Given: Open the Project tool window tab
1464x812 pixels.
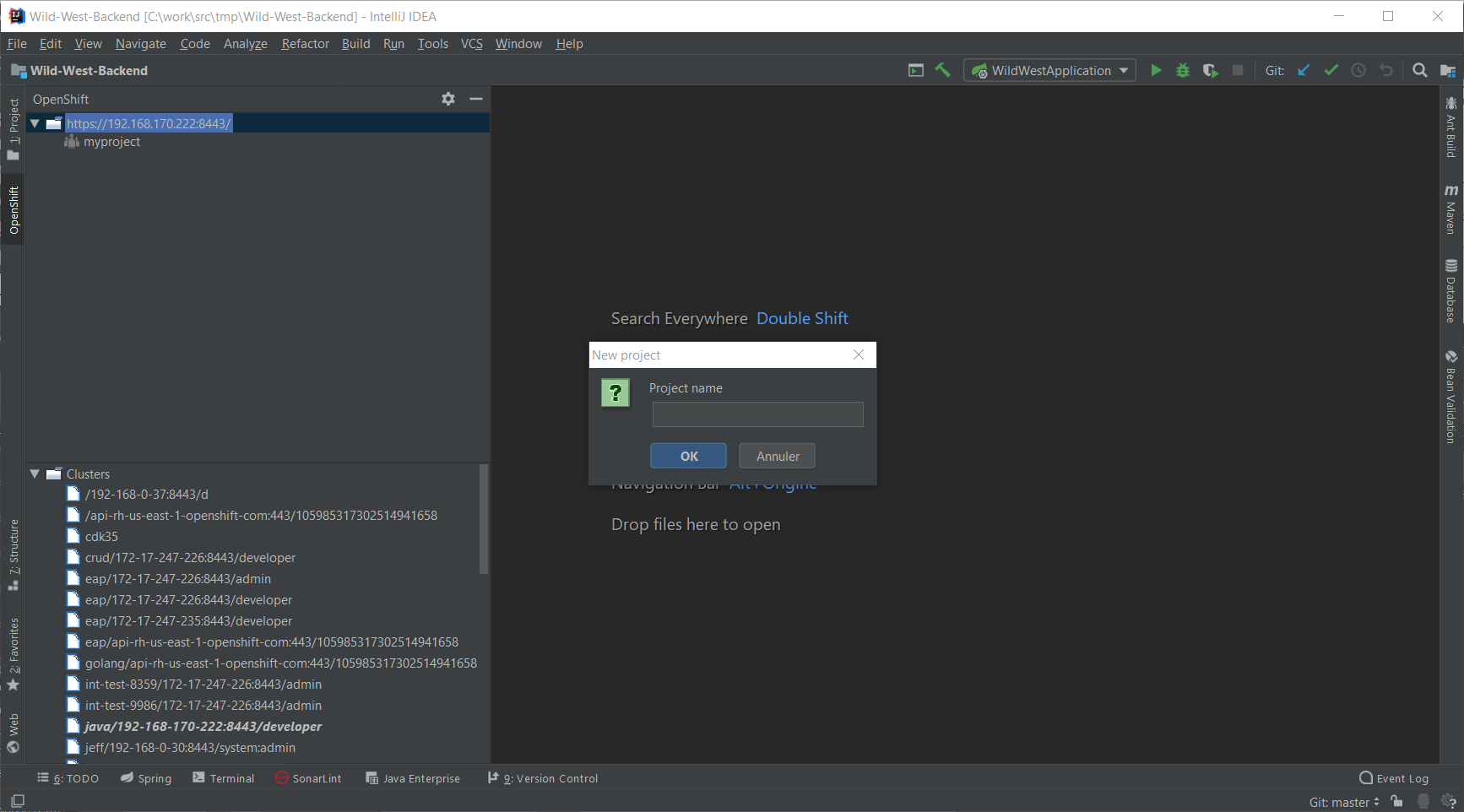Looking at the screenshot, I should pyautogui.click(x=14, y=128).
